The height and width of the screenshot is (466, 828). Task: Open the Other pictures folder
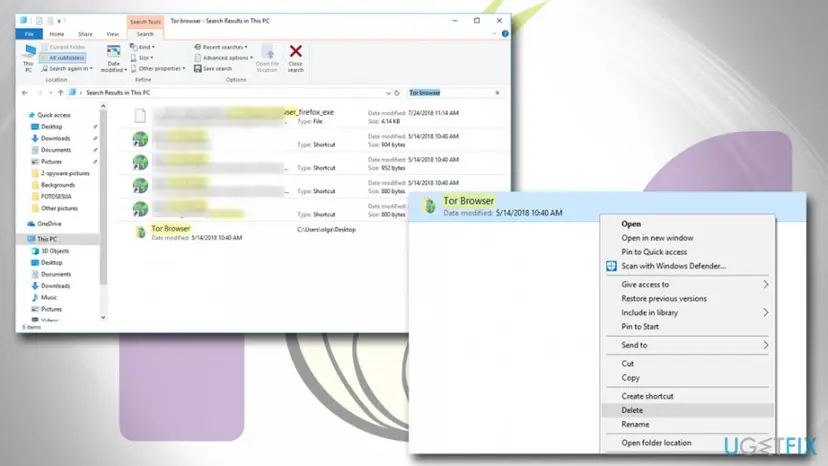coord(59,208)
